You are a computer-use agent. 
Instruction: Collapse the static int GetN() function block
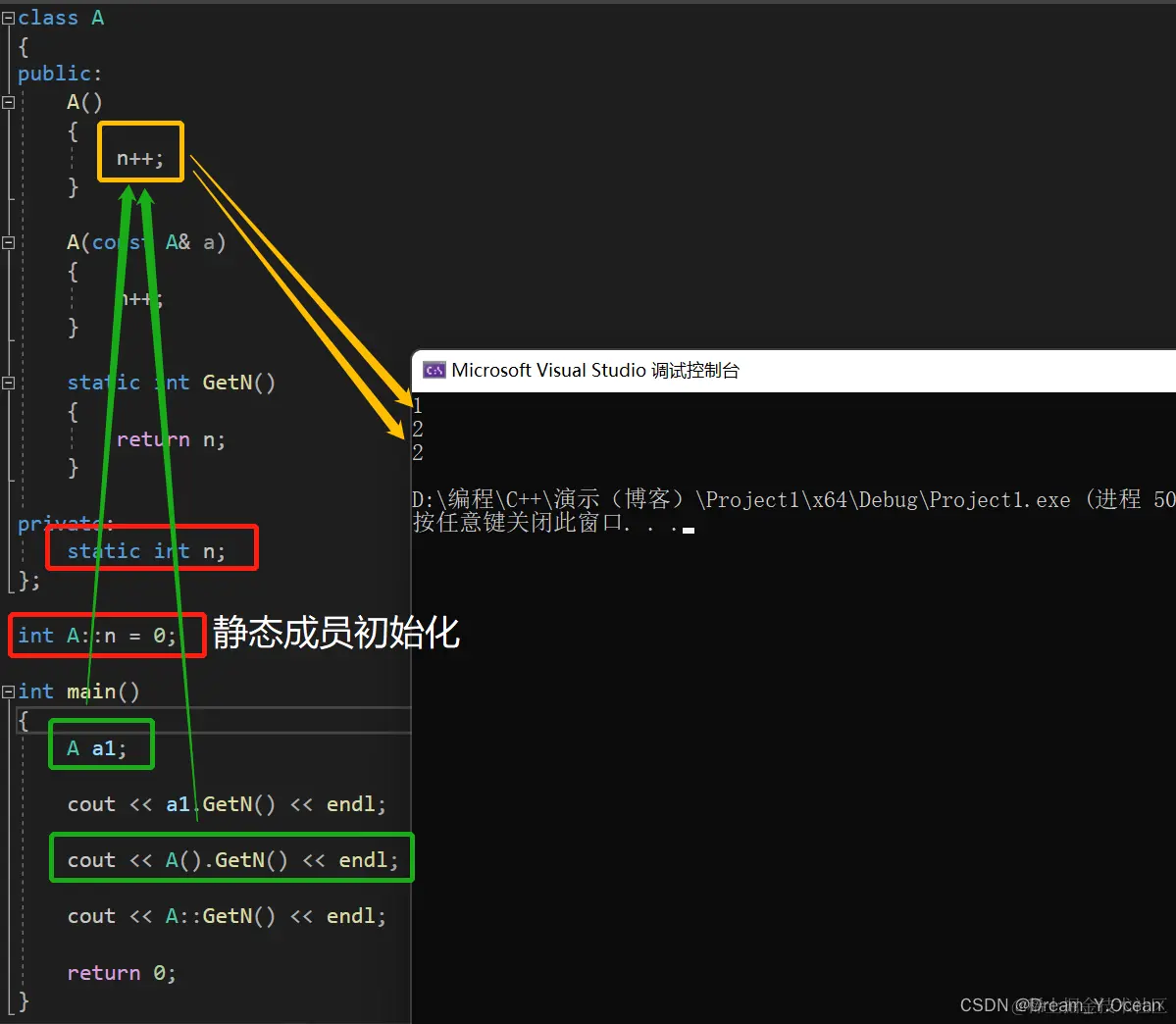coord(8,383)
